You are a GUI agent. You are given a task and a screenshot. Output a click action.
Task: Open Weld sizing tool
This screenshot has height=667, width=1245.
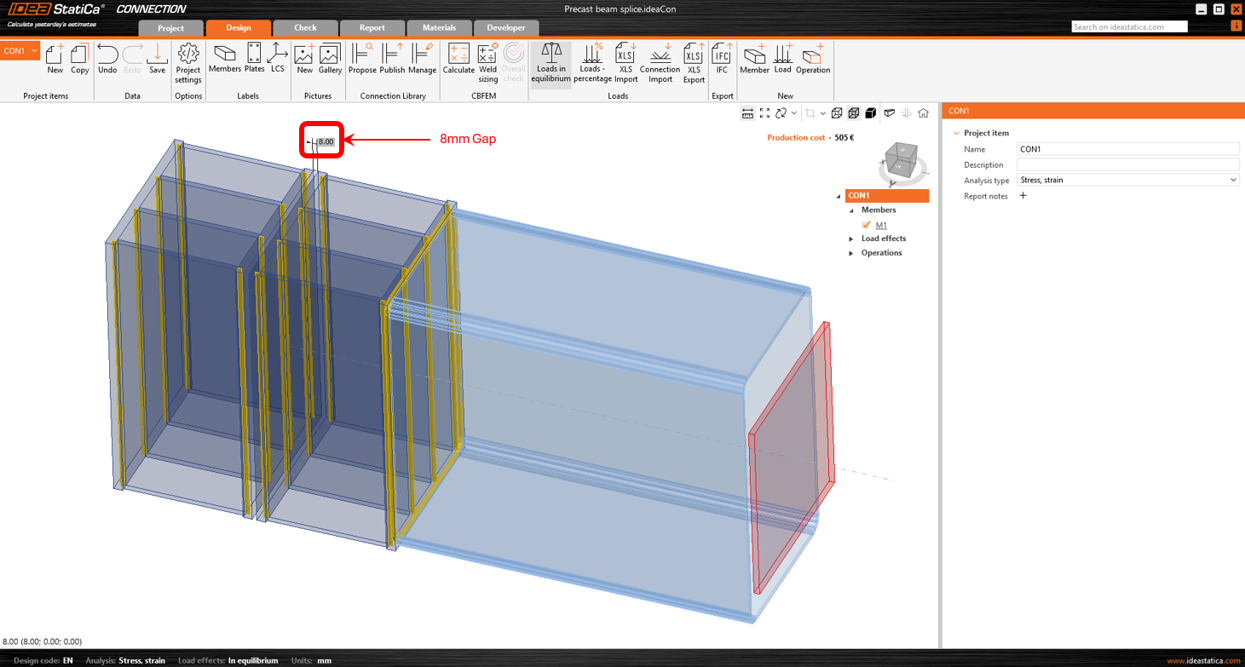487,60
